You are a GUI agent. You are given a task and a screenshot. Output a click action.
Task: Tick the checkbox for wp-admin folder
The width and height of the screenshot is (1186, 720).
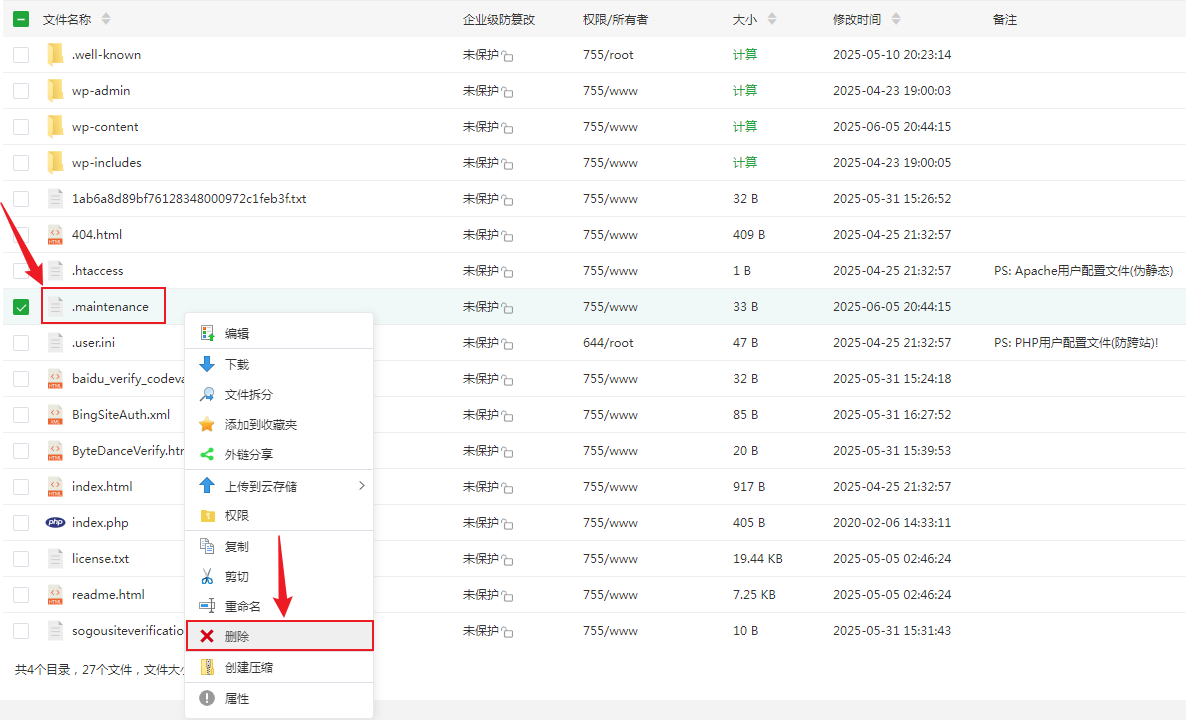pos(21,91)
